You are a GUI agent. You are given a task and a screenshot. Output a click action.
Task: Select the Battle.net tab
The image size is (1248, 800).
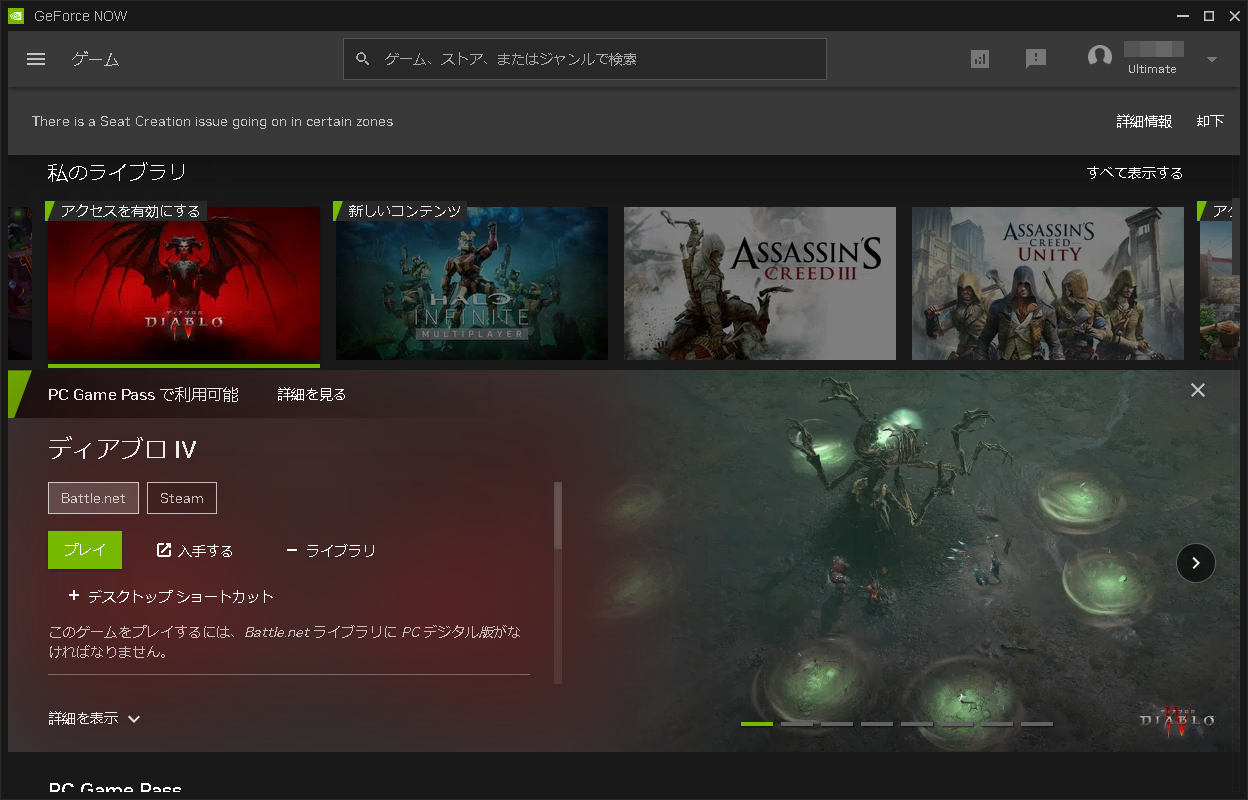point(93,498)
